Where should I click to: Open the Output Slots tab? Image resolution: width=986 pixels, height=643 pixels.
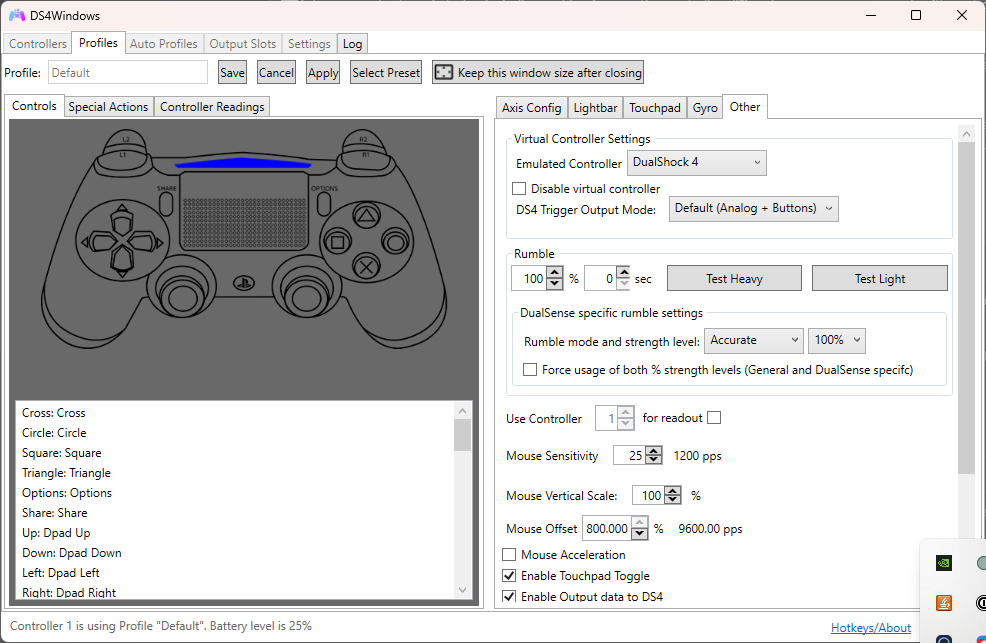(243, 43)
